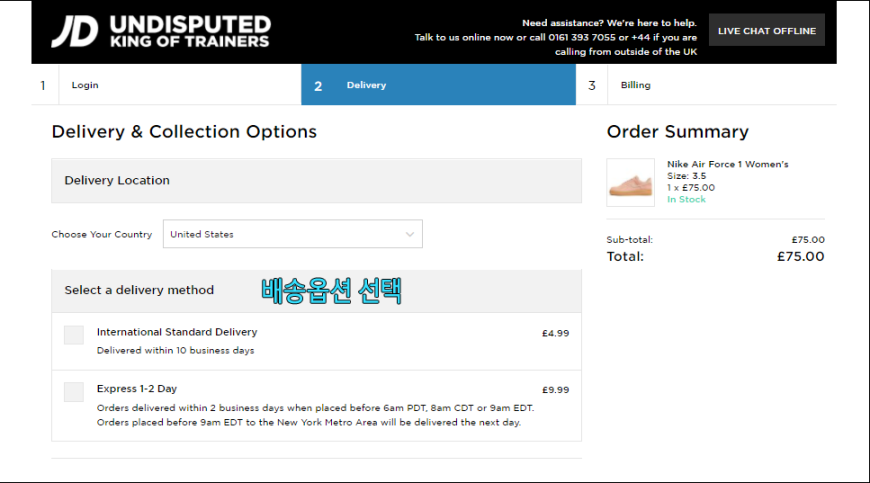The image size is (870, 483).
Task: Click Nike Air Force 1 Women's product name
Action: pyautogui.click(x=727, y=164)
